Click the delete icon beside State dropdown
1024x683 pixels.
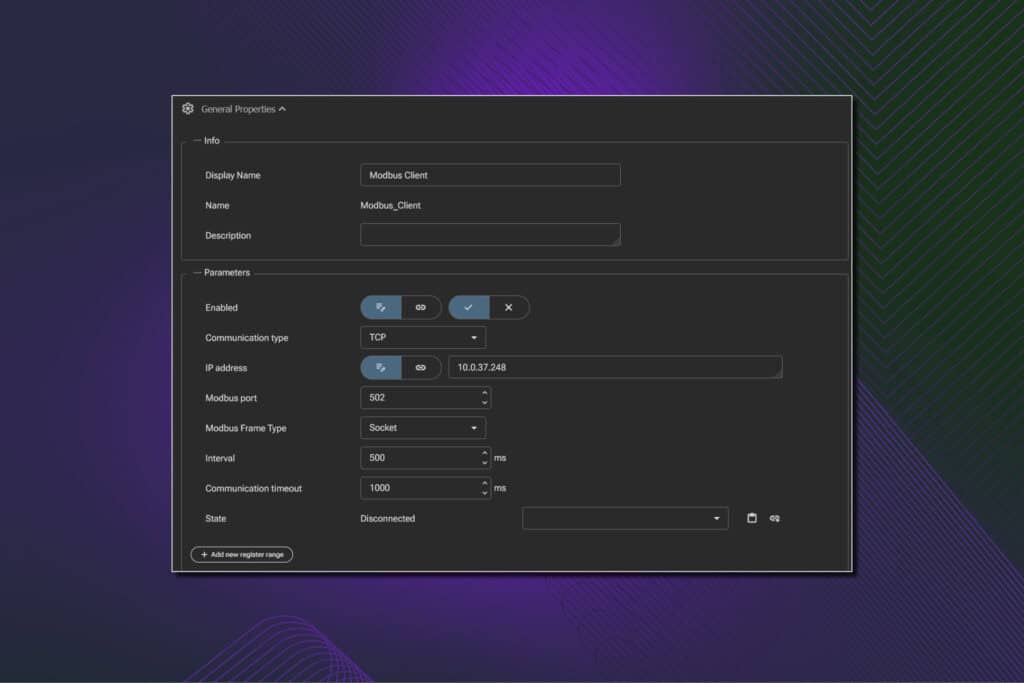click(x=752, y=518)
